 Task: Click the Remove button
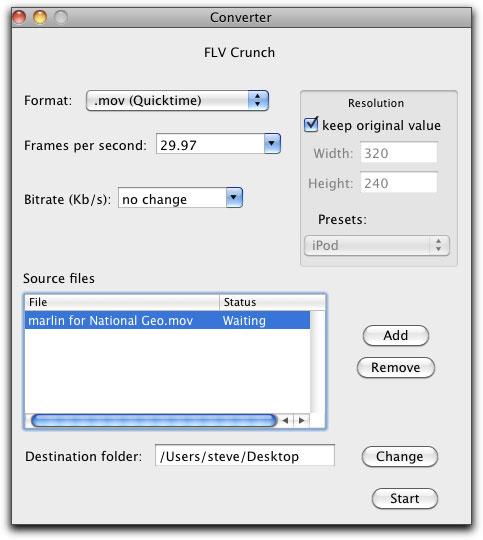tap(396, 367)
